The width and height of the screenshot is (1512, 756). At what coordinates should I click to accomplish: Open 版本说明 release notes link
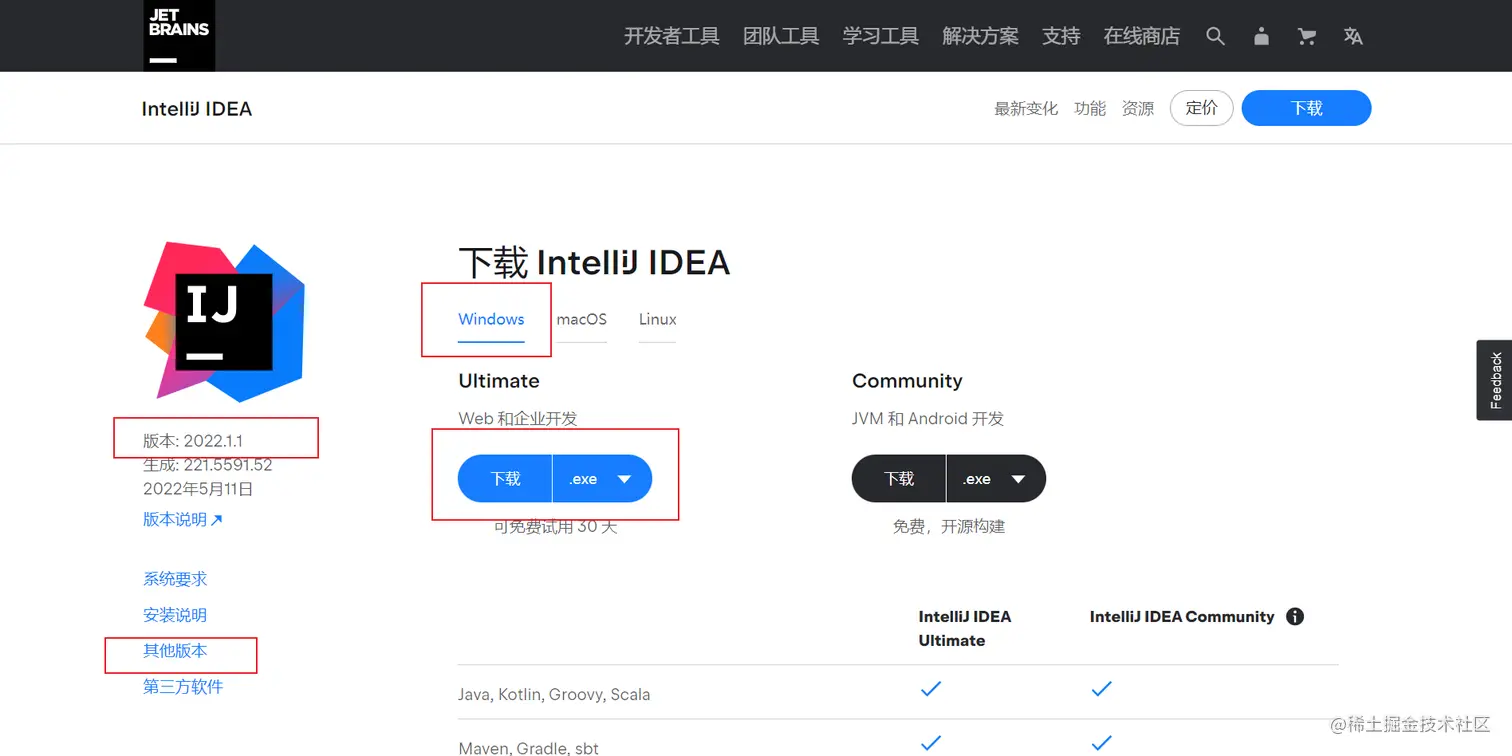pos(183,519)
